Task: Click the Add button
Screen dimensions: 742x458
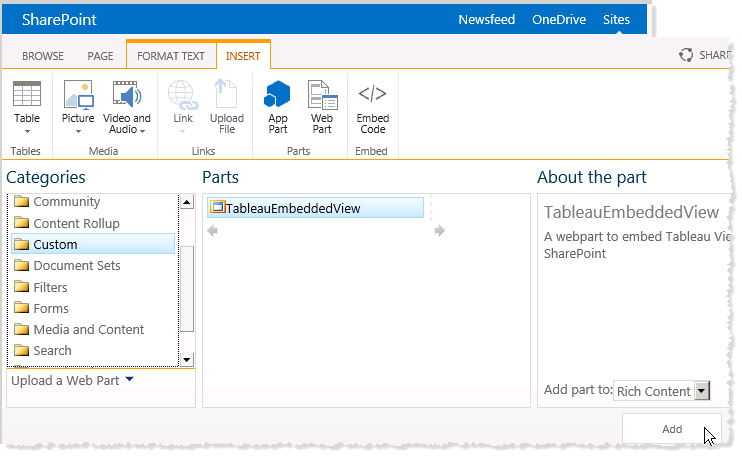Action: click(x=671, y=429)
